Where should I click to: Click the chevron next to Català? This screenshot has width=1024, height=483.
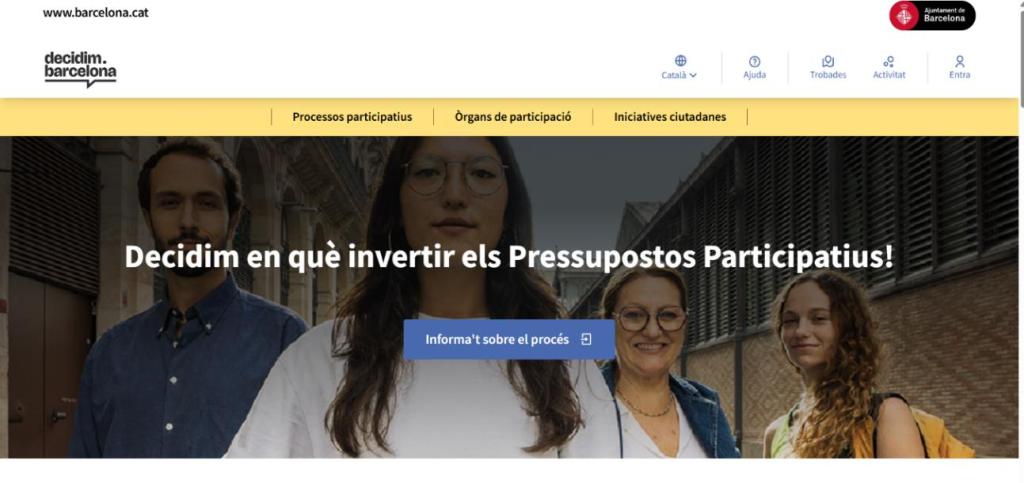point(693,75)
